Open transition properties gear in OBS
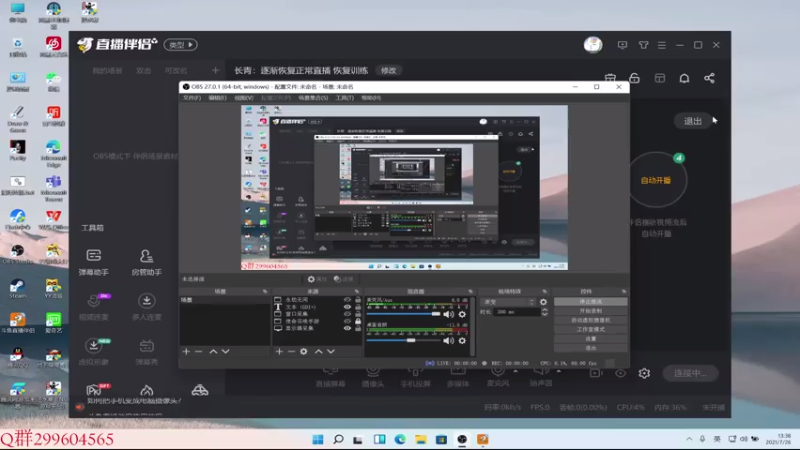The height and width of the screenshot is (450, 800). pos(543,302)
